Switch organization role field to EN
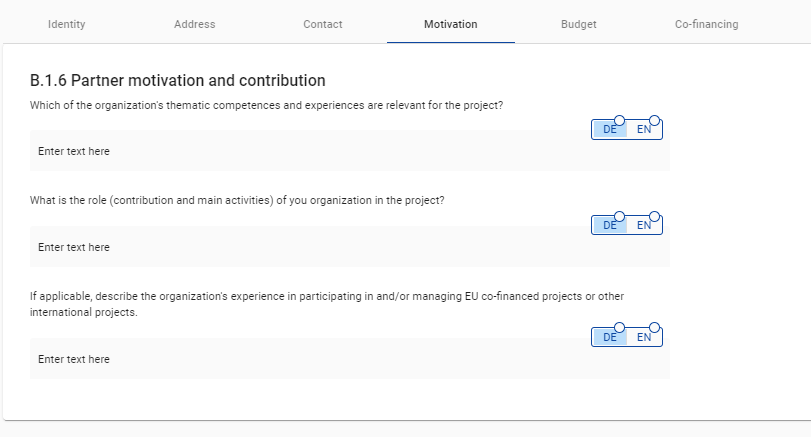The image size is (811, 437). click(x=644, y=226)
